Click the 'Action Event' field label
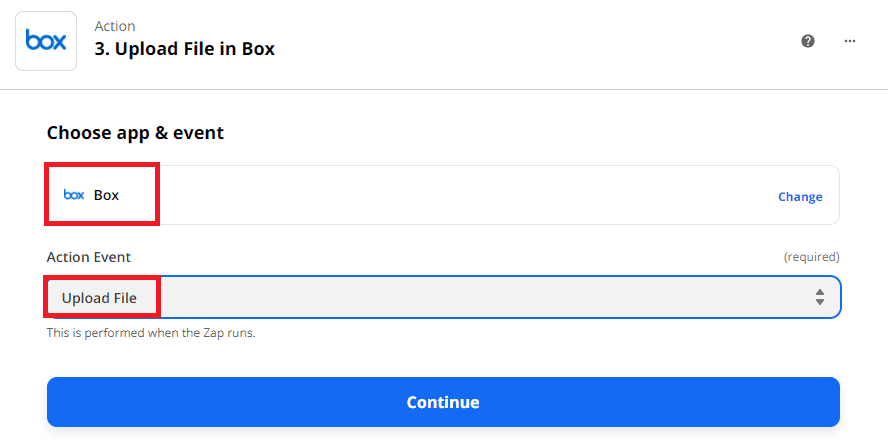 pos(88,257)
